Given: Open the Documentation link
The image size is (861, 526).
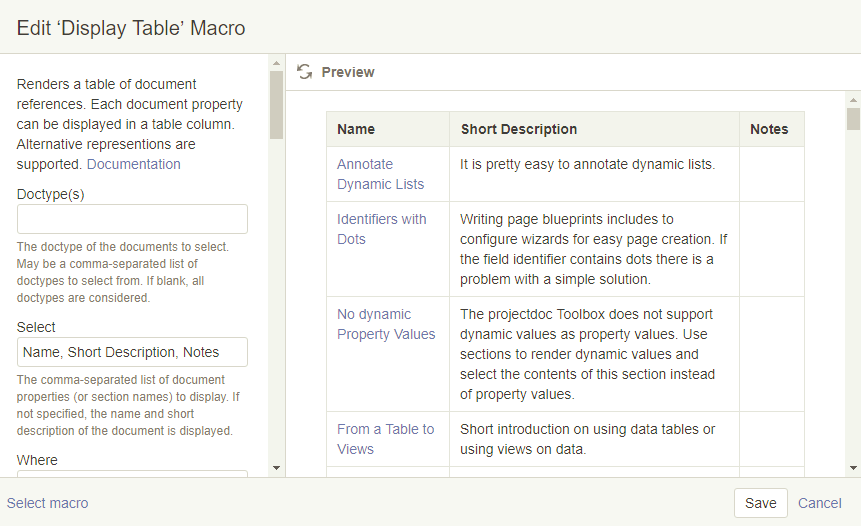Looking at the screenshot, I should 134,164.
